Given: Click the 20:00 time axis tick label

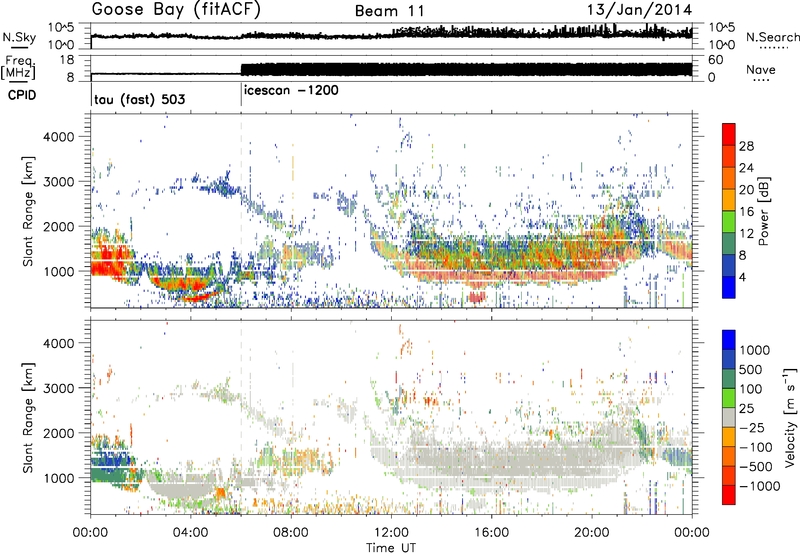Looking at the screenshot, I should pyautogui.click(x=591, y=533).
